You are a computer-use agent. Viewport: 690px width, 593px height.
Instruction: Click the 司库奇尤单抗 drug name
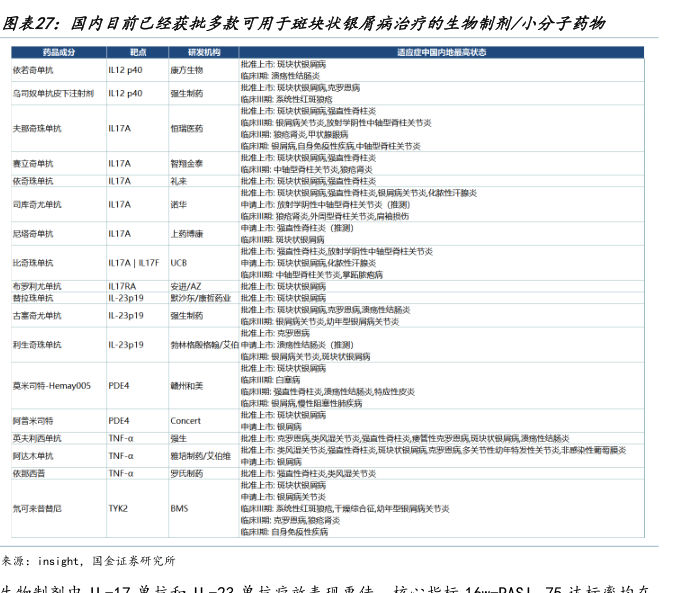coord(37,204)
